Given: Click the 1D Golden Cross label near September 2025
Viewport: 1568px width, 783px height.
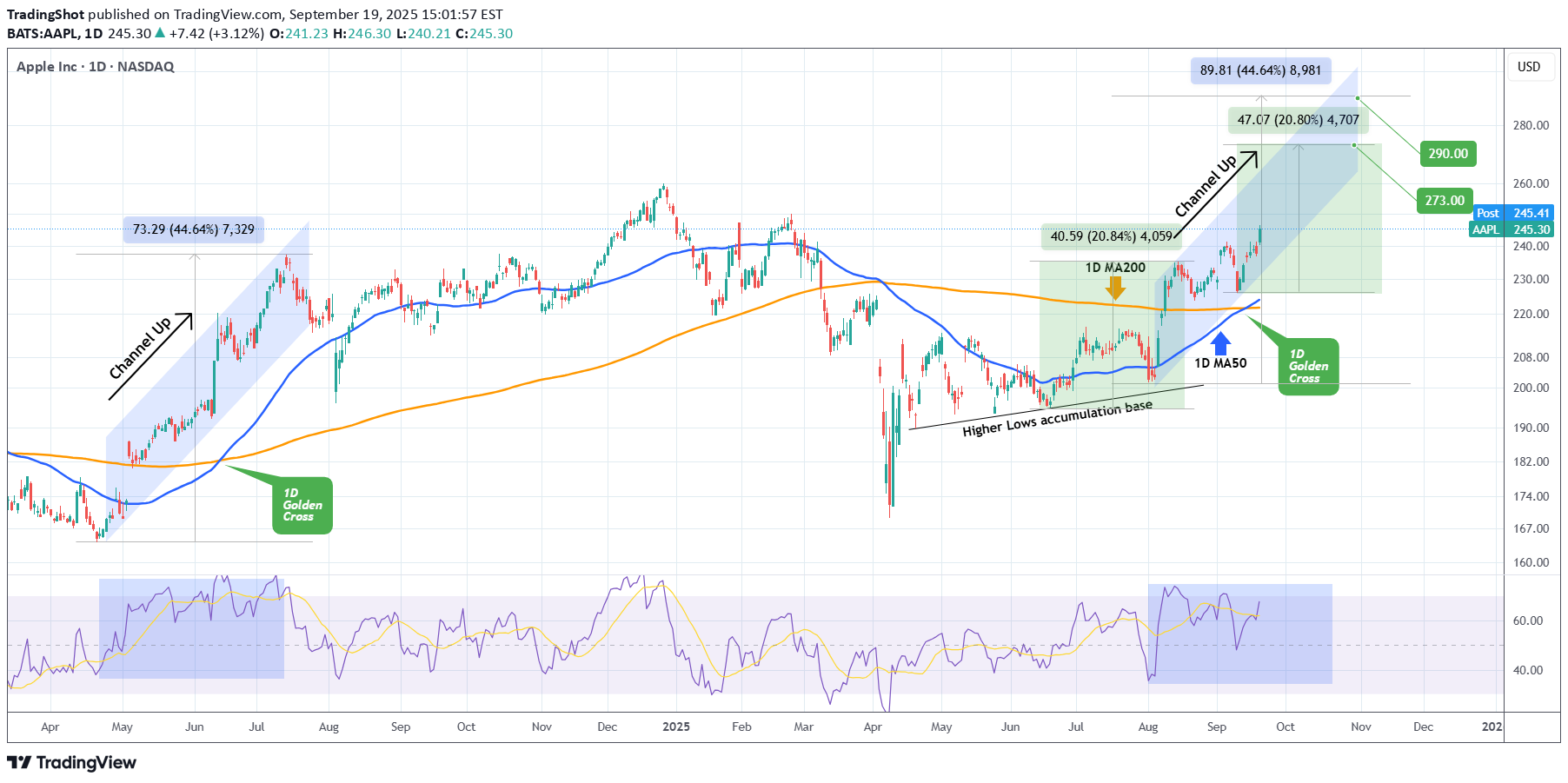Looking at the screenshot, I should (1308, 366).
